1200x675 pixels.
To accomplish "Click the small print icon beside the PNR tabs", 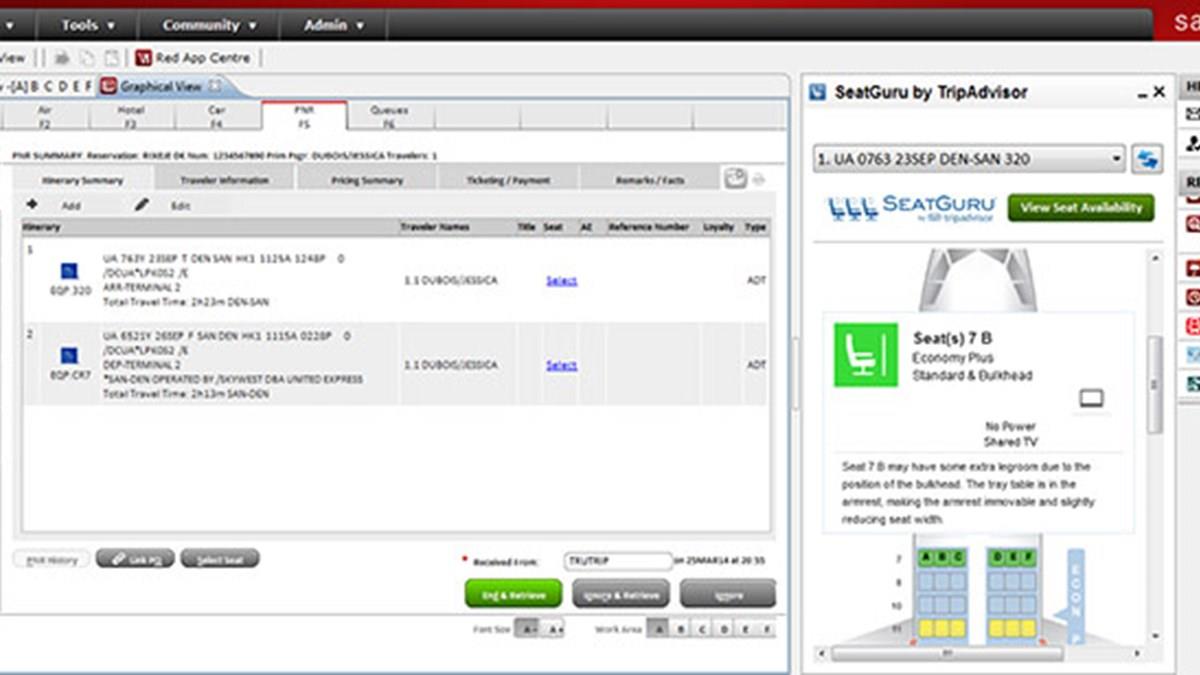I will (x=759, y=180).
